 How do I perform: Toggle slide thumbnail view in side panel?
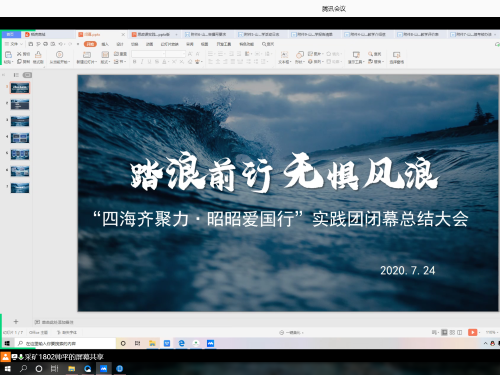[x=27, y=75]
